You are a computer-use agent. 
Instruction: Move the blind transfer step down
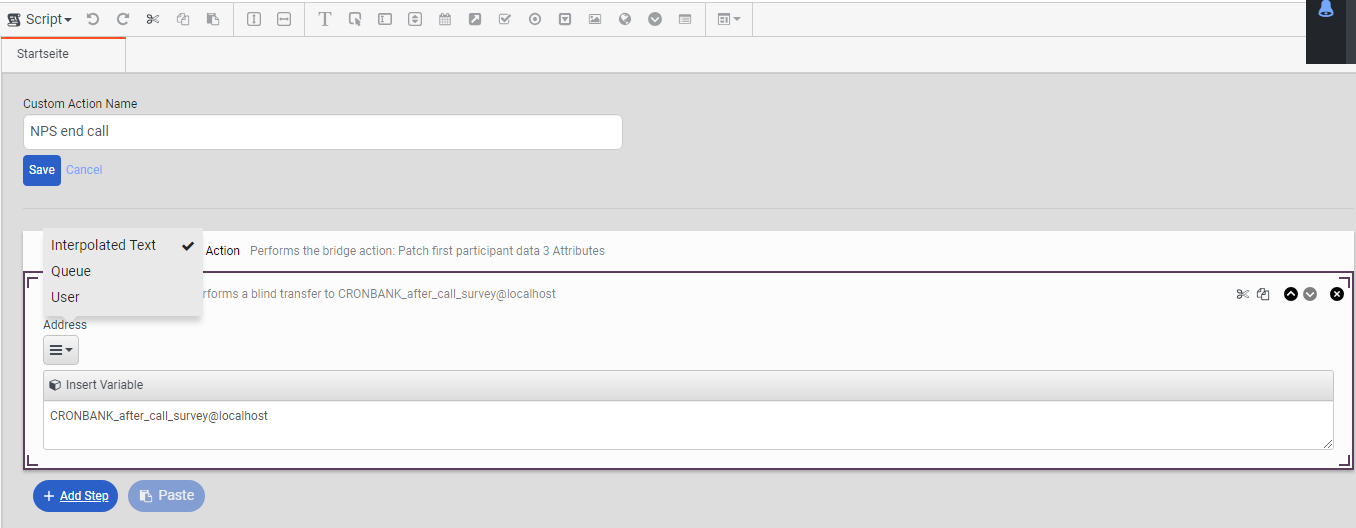click(x=1310, y=294)
